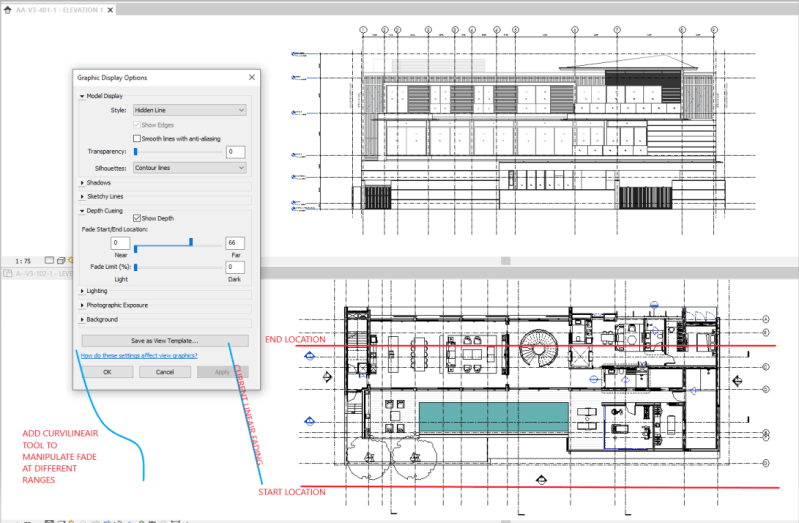The width and height of the screenshot is (799, 523).
Task: Click the view splitter scrollbar thumb between views
Action: click(x=505, y=261)
